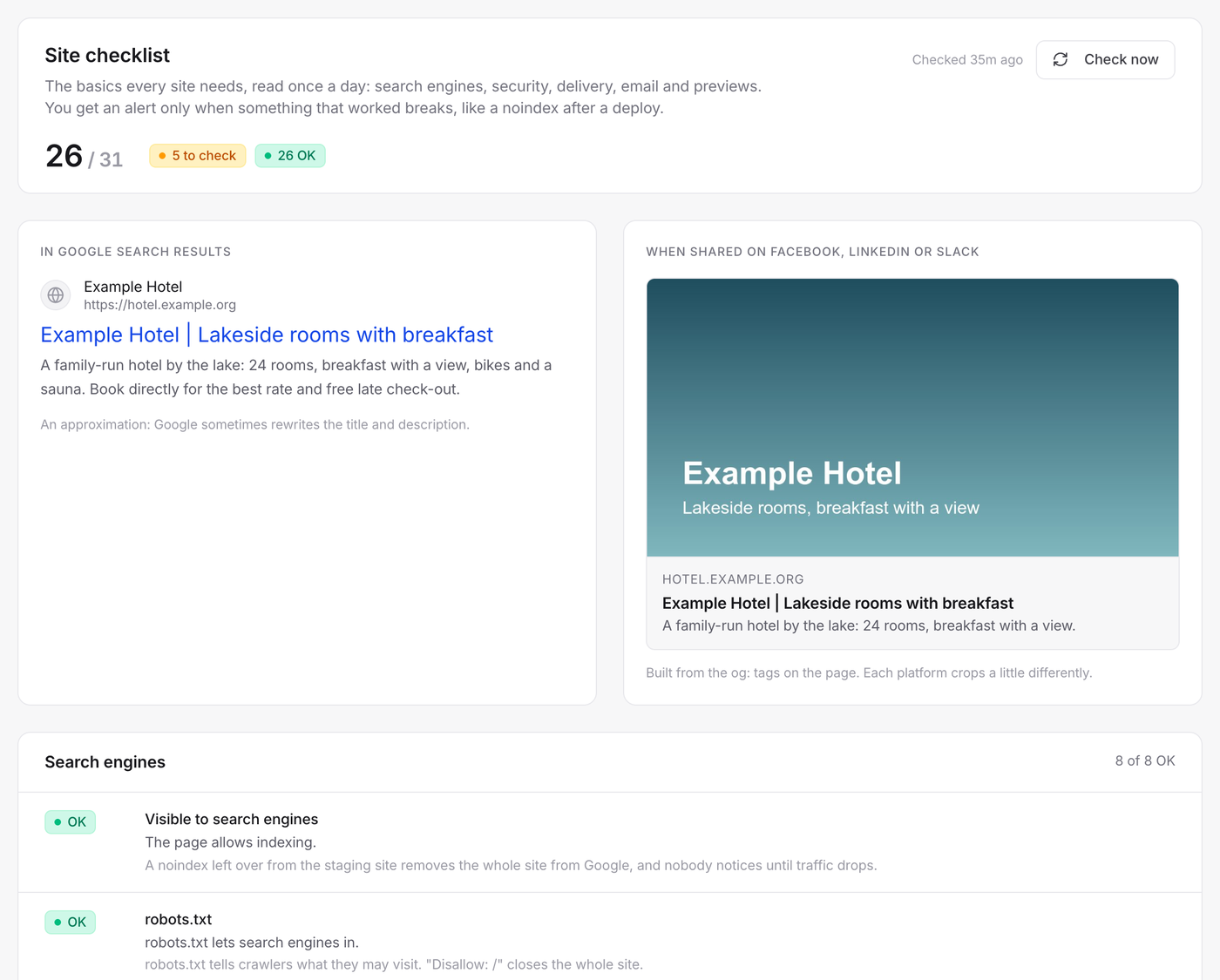Click the 26 / 31 score

click(x=84, y=156)
